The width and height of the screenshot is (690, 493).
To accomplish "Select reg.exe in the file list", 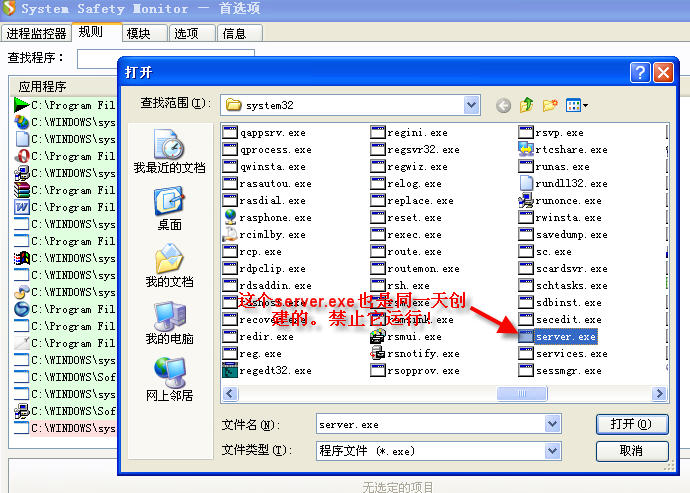I will click(x=252, y=353).
